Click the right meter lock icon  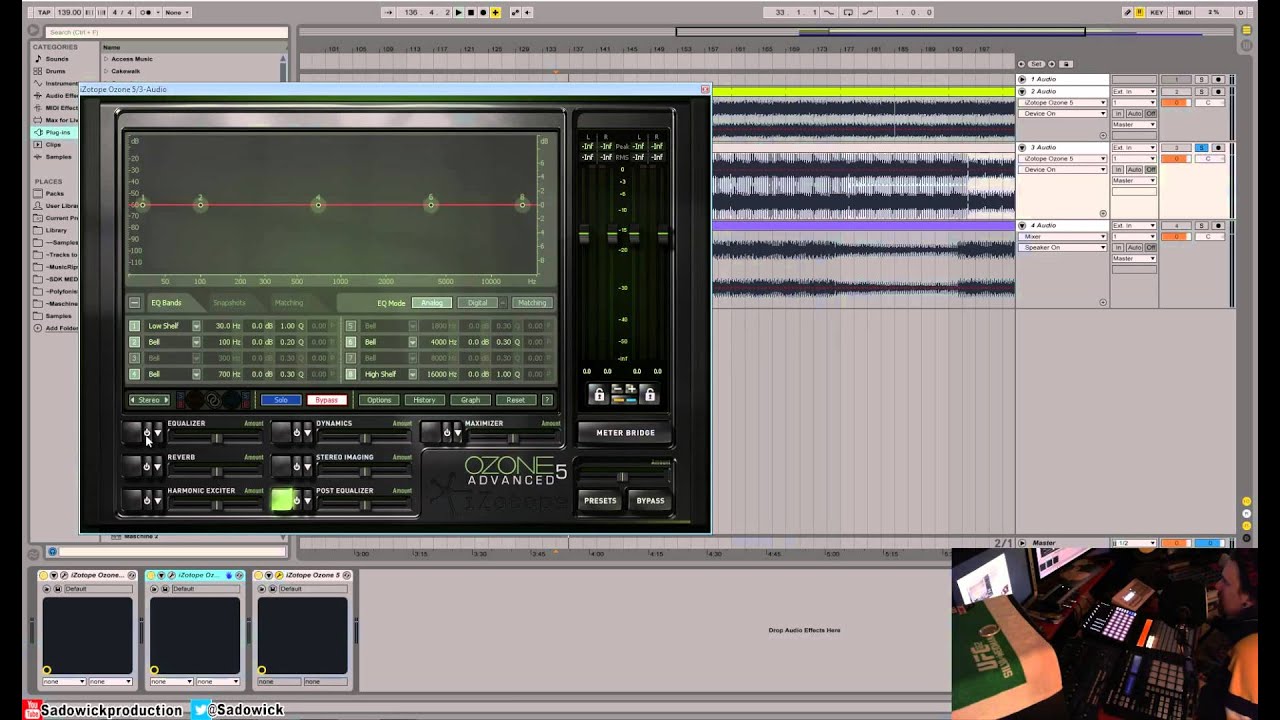tap(649, 395)
